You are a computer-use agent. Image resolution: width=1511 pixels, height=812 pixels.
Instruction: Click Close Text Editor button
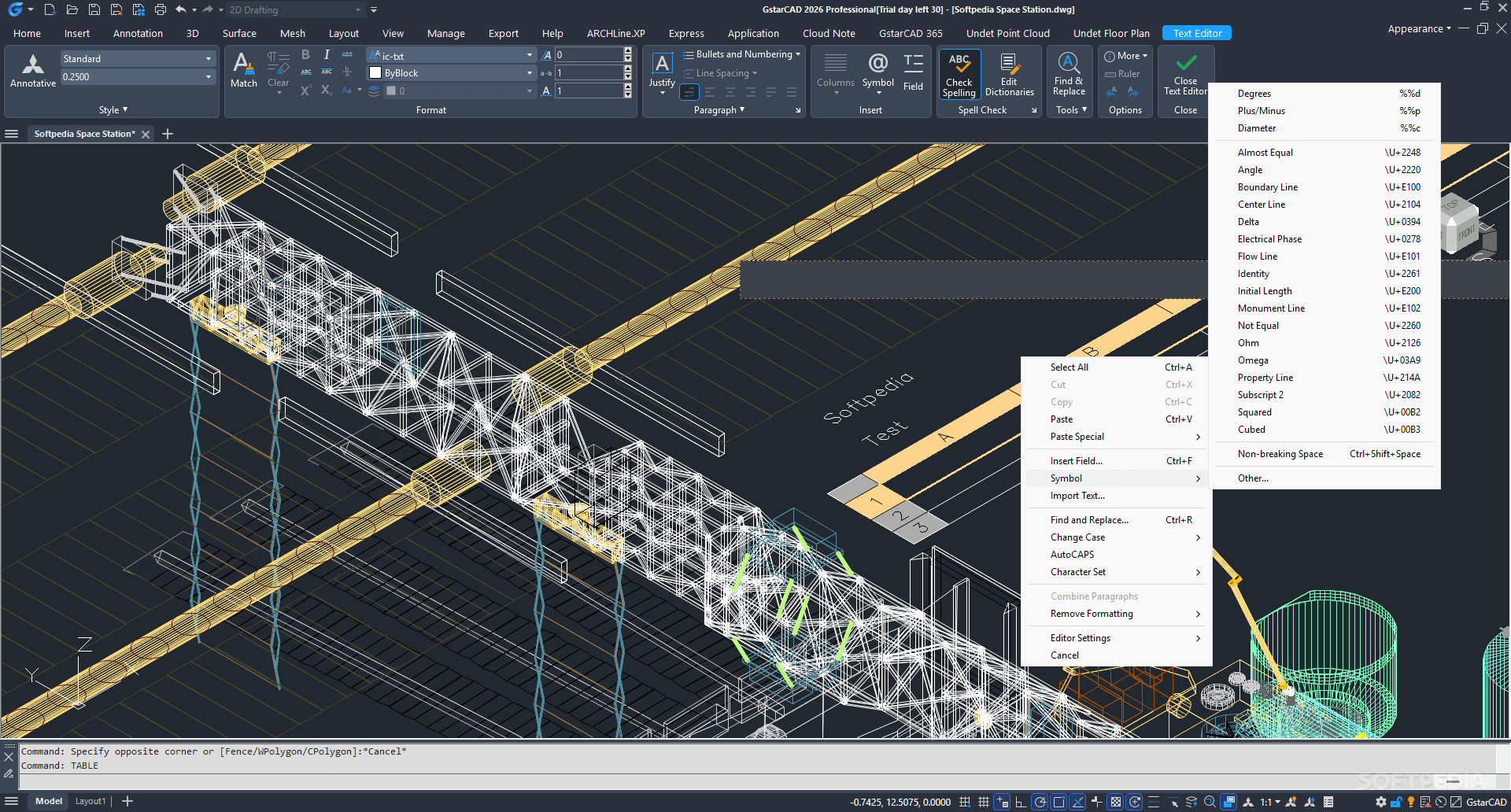tap(1185, 73)
